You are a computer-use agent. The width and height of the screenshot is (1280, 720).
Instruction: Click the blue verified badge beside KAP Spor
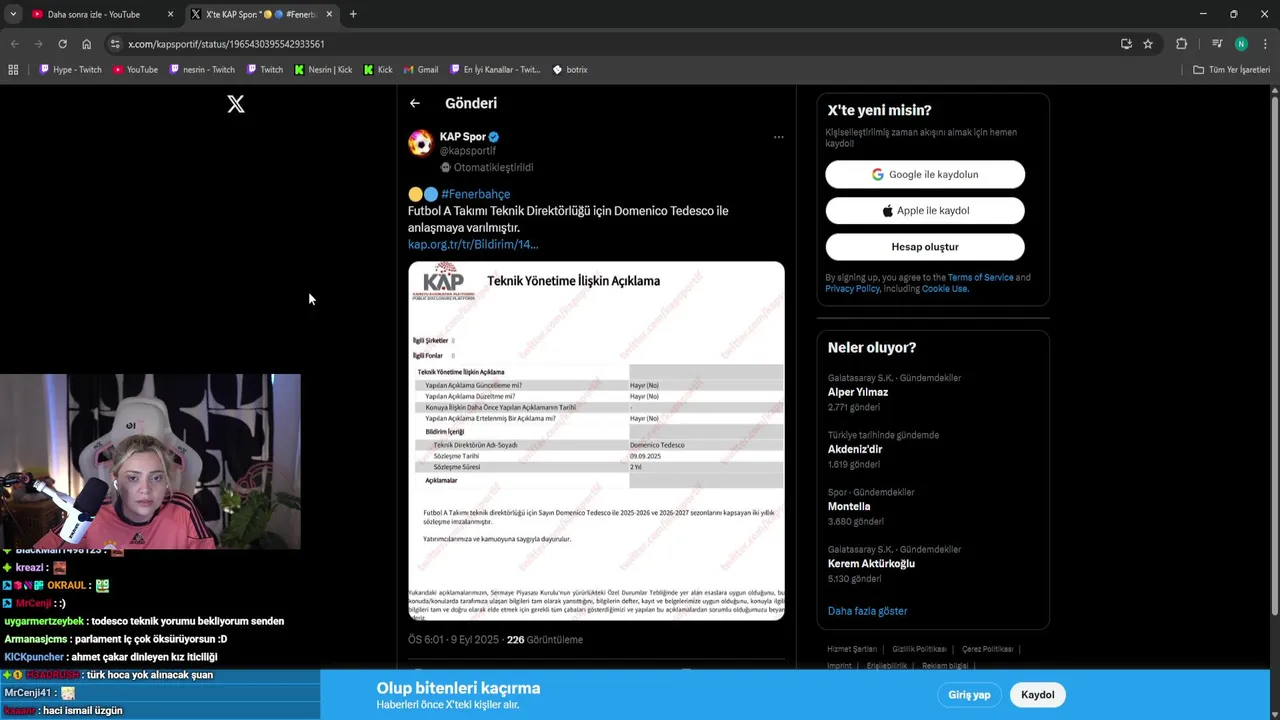pyautogui.click(x=494, y=137)
